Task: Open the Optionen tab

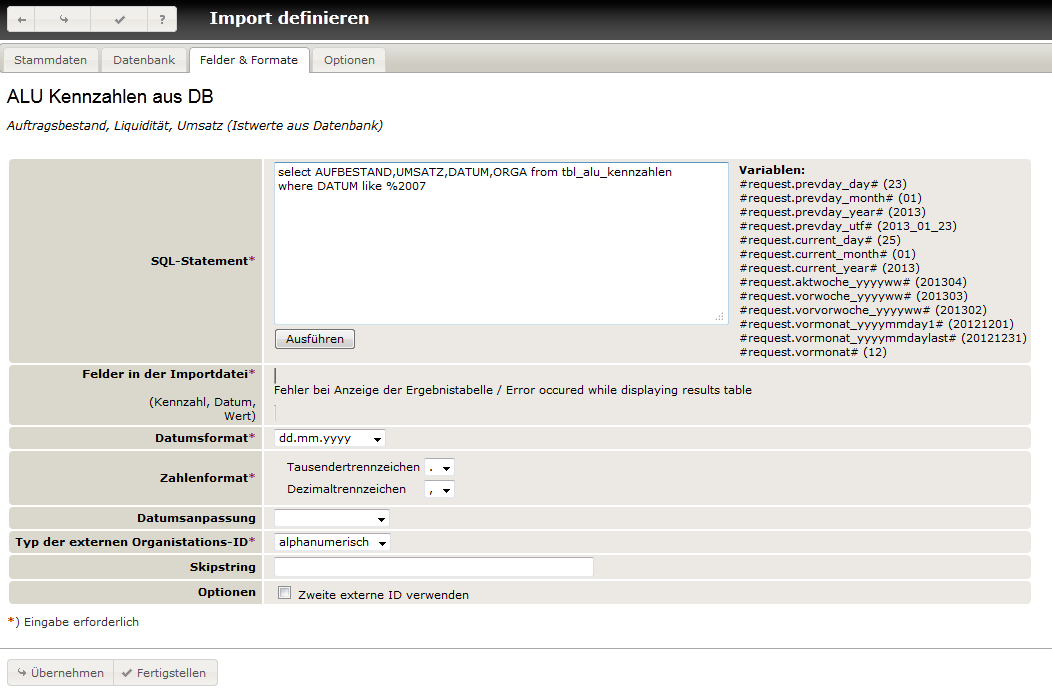Action: 349,60
